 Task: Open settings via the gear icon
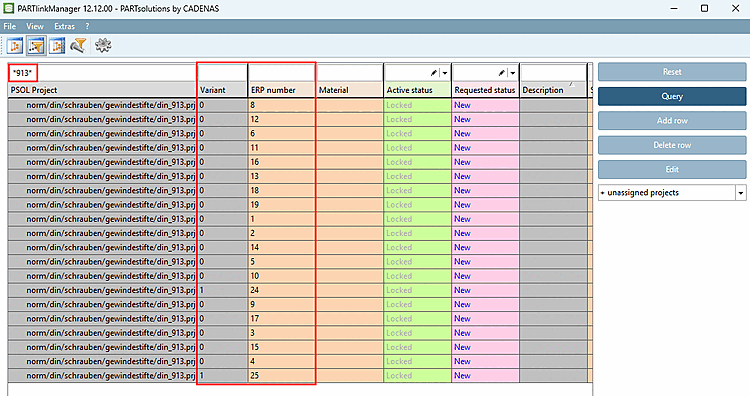[x=103, y=46]
